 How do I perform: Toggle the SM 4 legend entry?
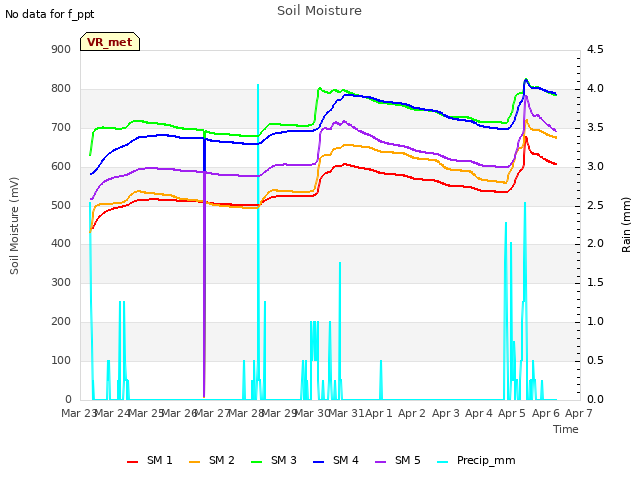click(336, 461)
